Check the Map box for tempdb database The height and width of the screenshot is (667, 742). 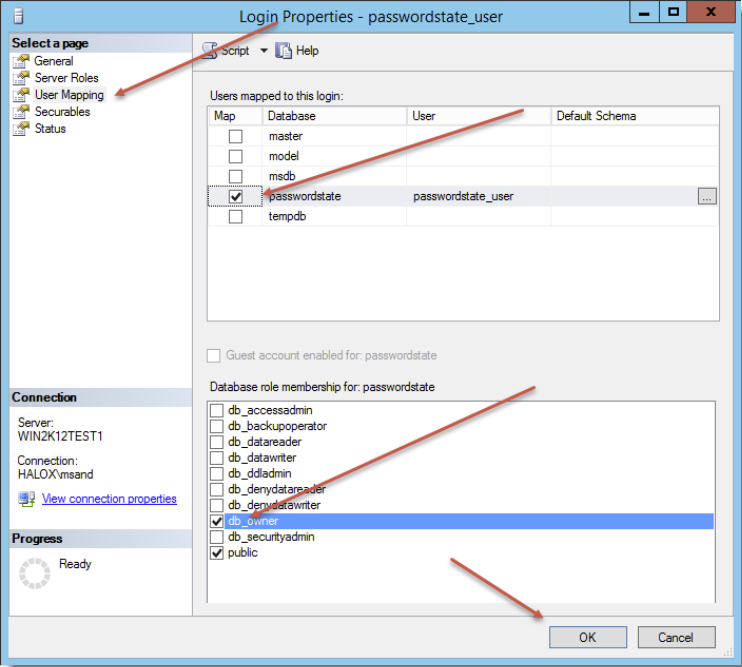pyautogui.click(x=235, y=216)
